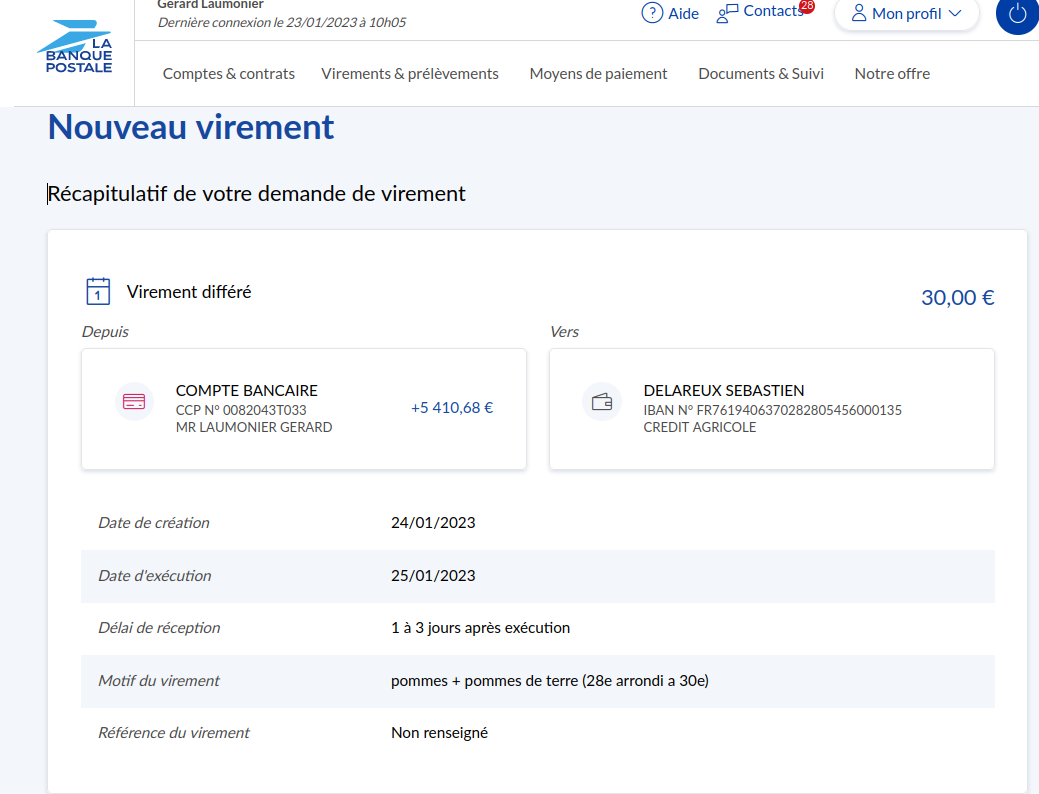Click the person icon in Mon profil

(x=858, y=13)
